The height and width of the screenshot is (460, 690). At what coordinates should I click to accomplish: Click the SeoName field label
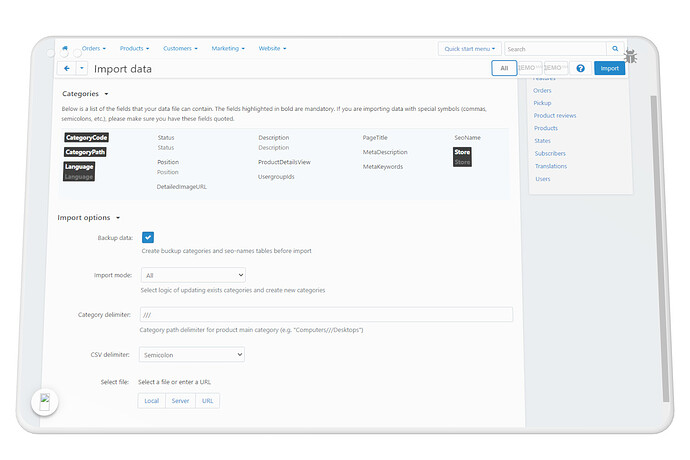tap(467, 138)
